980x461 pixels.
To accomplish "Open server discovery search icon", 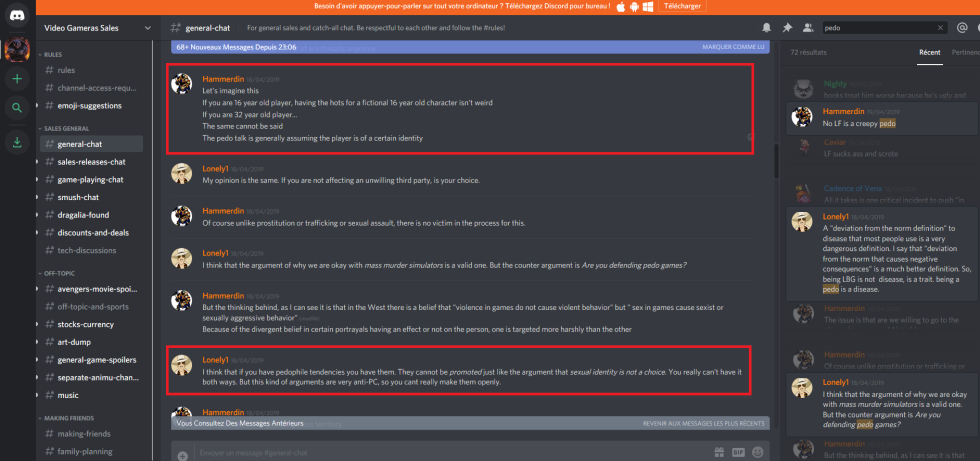I will click(17, 108).
